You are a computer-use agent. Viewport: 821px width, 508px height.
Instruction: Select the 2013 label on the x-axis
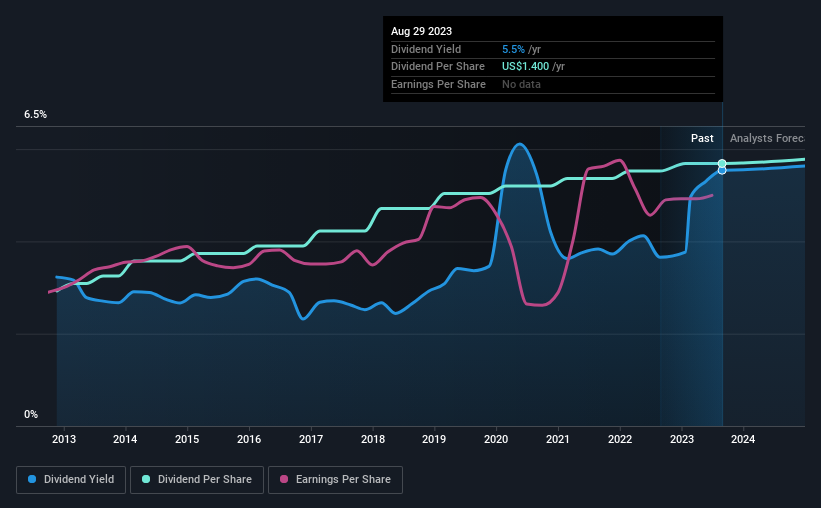(x=64, y=439)
